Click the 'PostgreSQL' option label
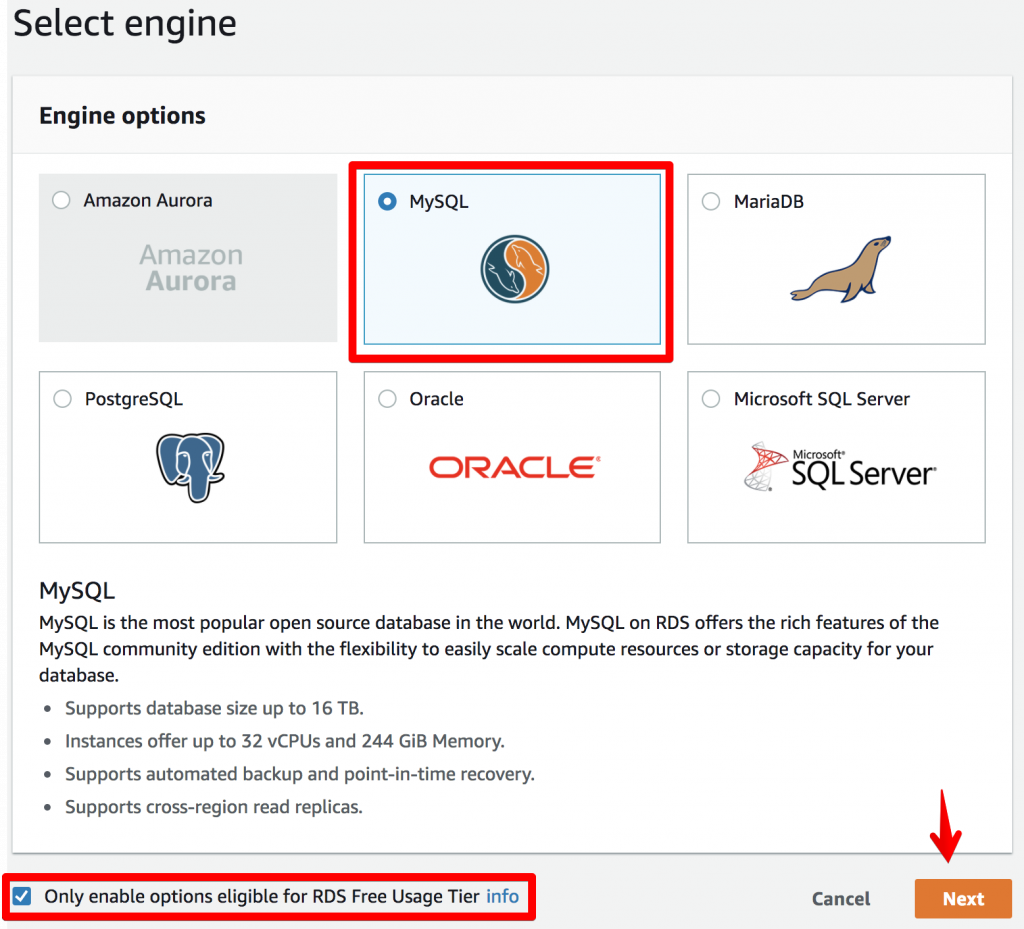 [134, 398]
